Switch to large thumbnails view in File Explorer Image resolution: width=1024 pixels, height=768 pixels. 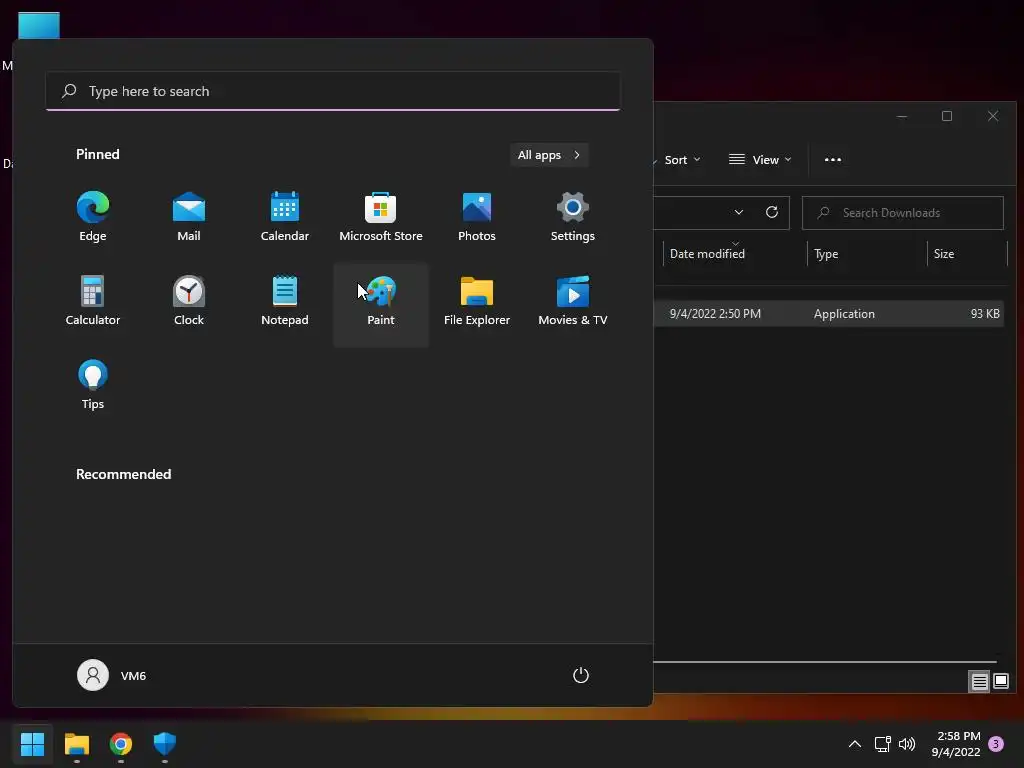pyautogui.click(x=1000, y=682)
